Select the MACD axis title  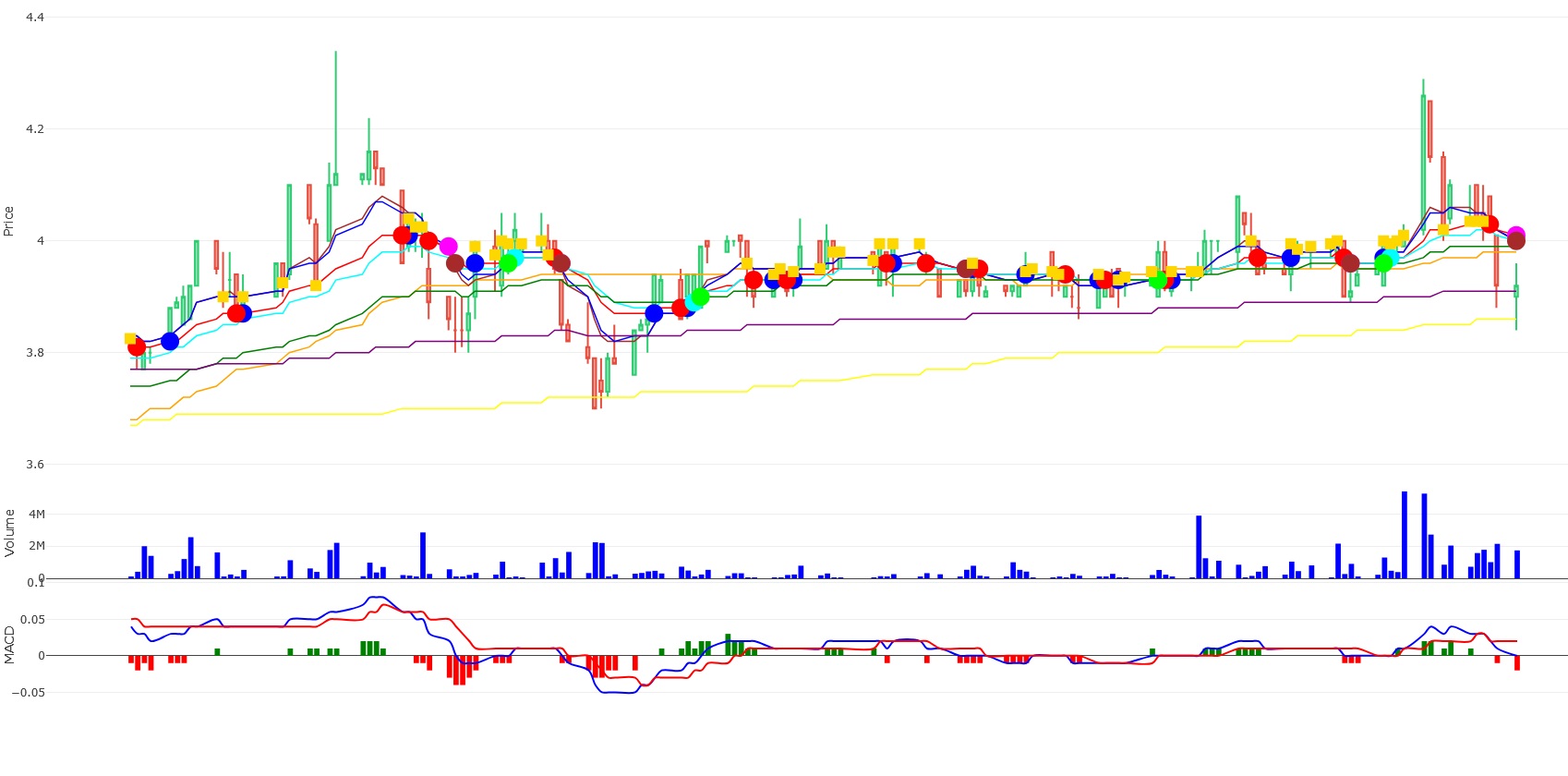[9, 645]
